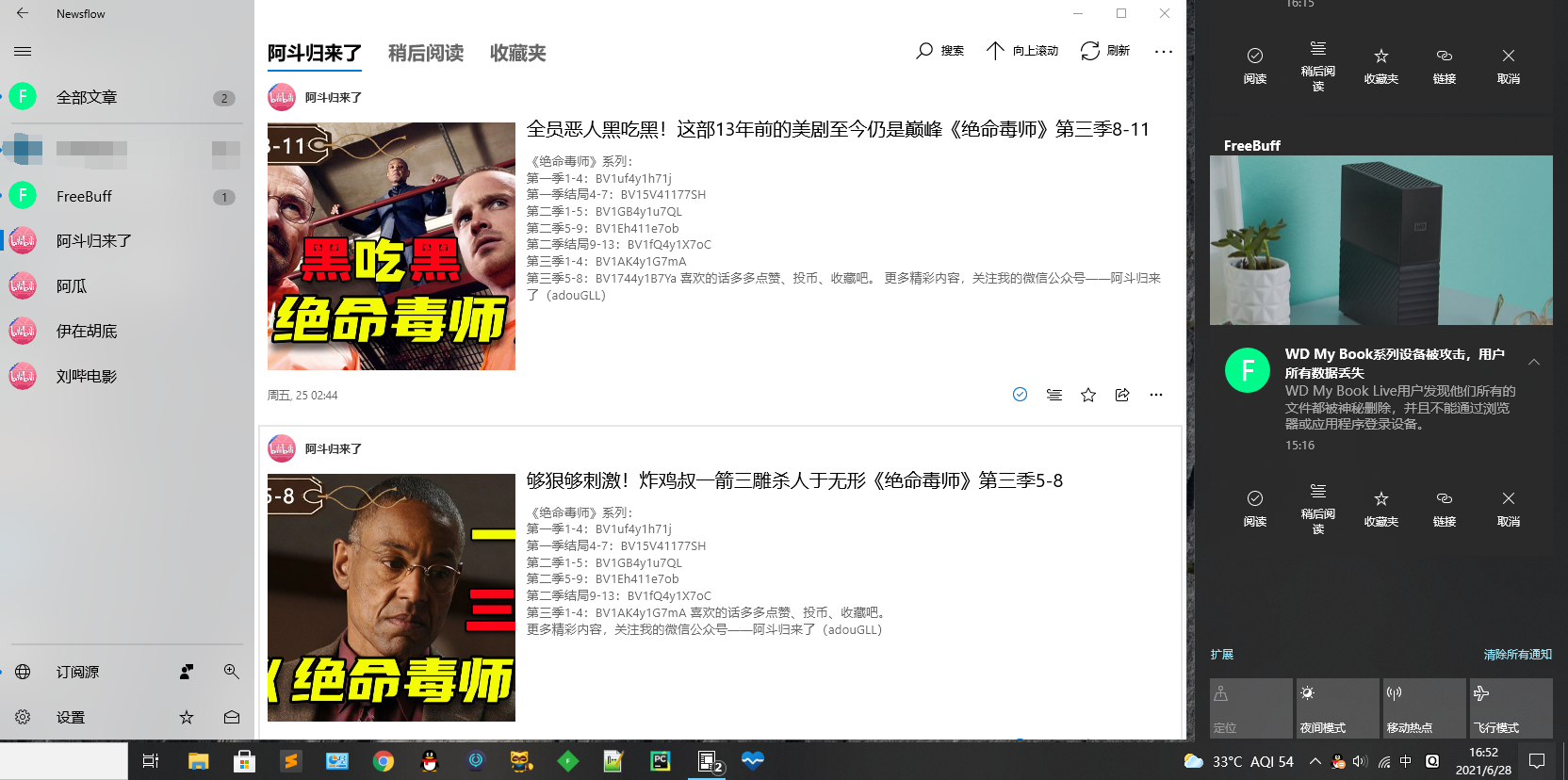1568x780 pixels.
Task: Select the 阿瓜 feed
Action: (x=126, y=286)
